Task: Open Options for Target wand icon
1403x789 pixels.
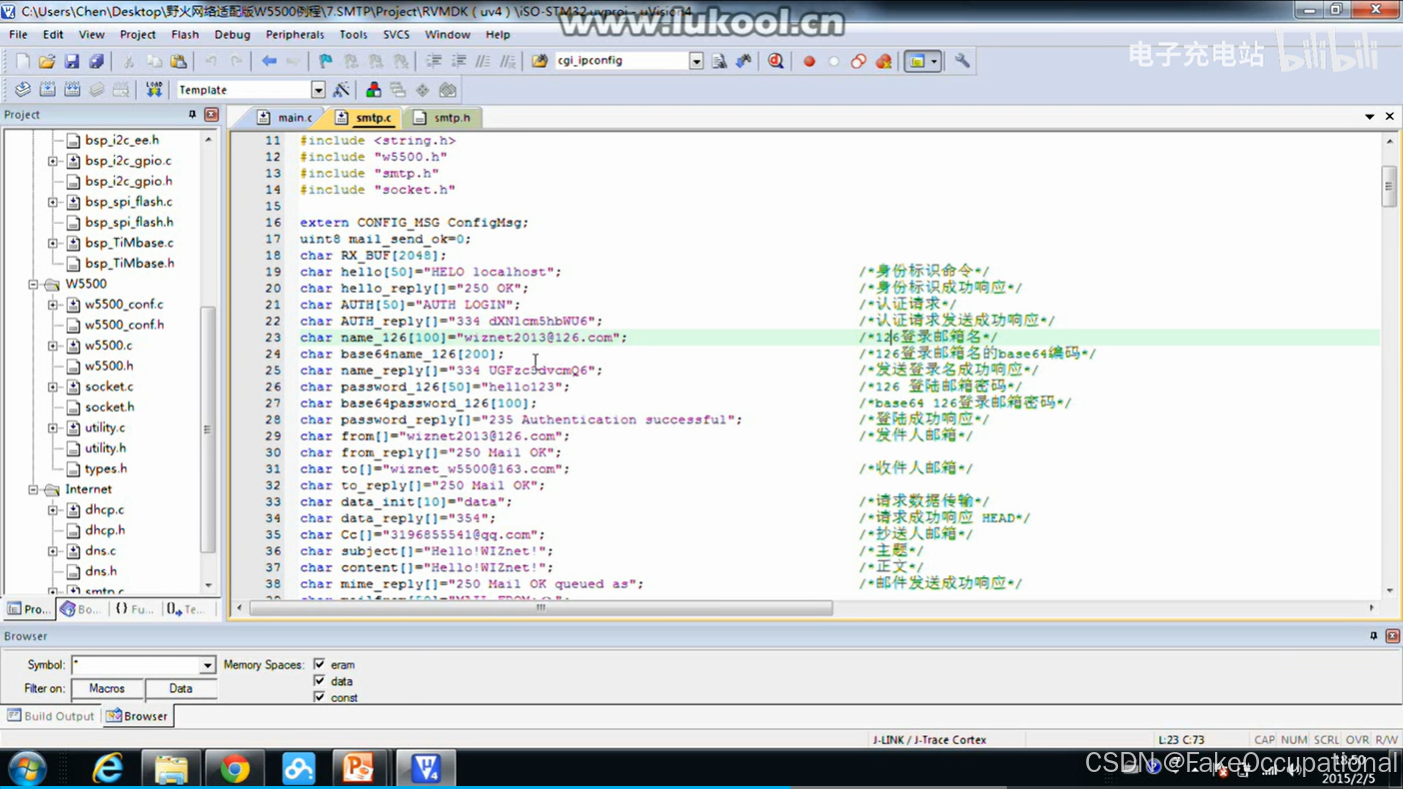Action: point(341,90)
